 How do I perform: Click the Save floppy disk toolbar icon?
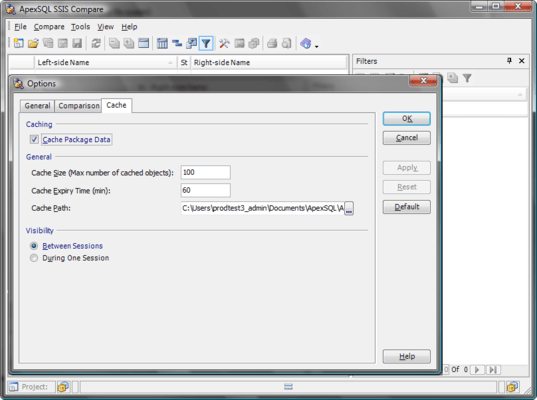(x=77, y=43)
